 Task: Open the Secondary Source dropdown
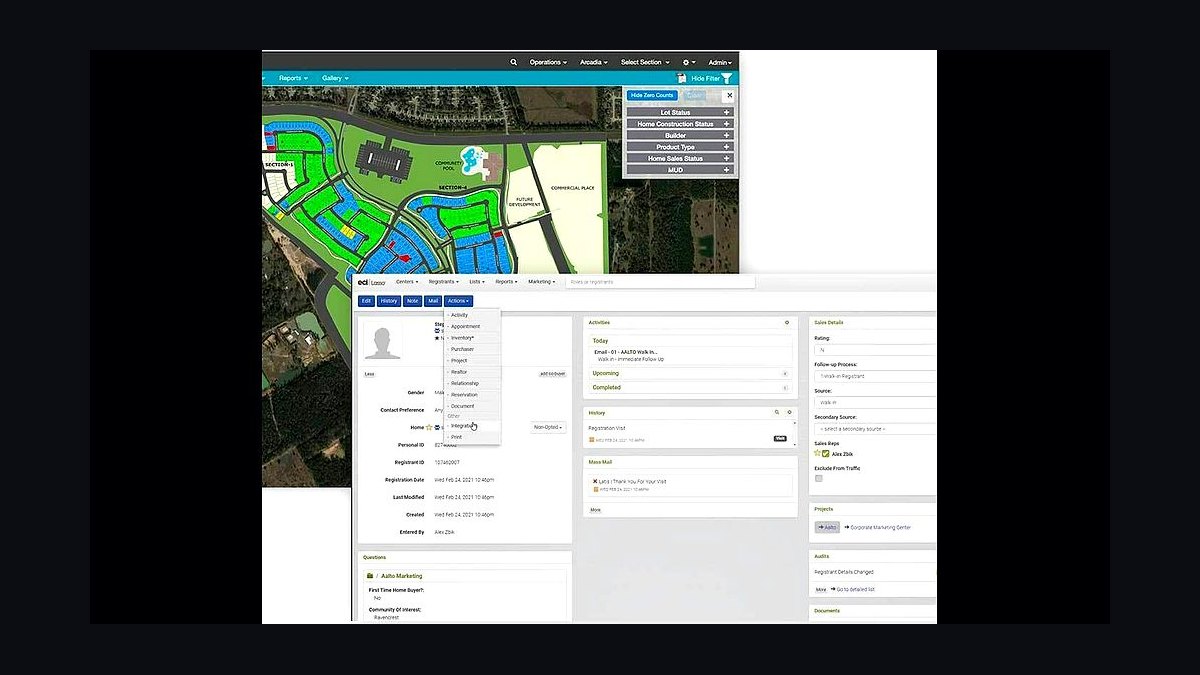[x=875, y=429]
